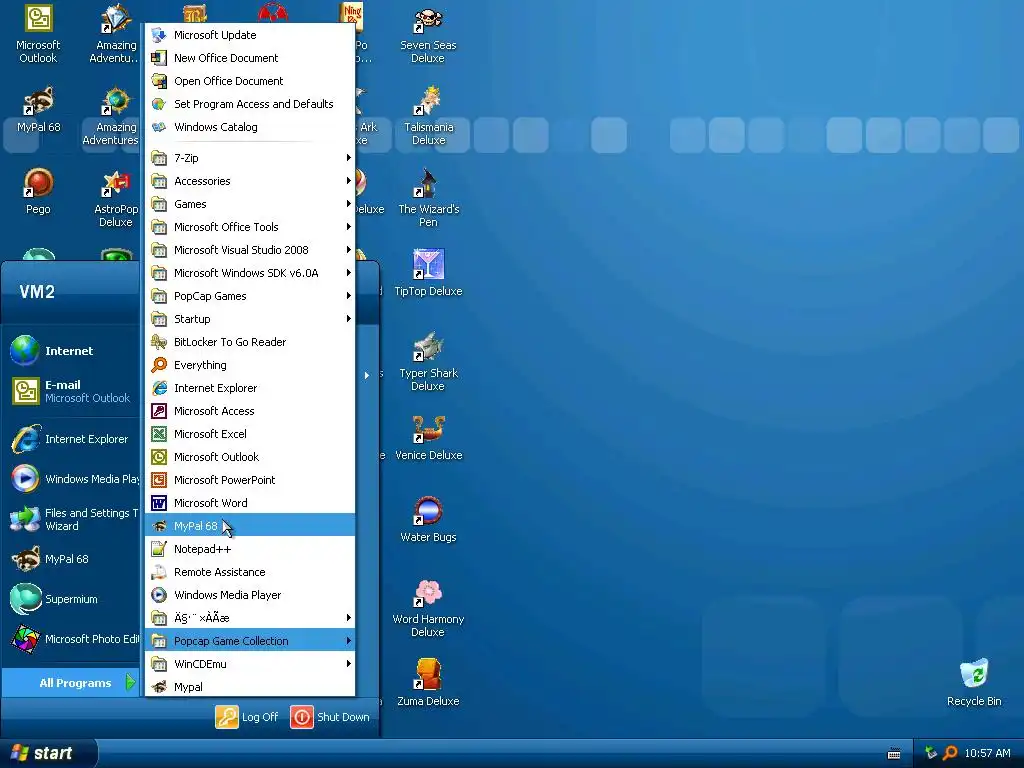Screen dimensions: 1024x768
Task: Open E-mail Microsoft Outlook pinned item
Action: pos(71,391)
